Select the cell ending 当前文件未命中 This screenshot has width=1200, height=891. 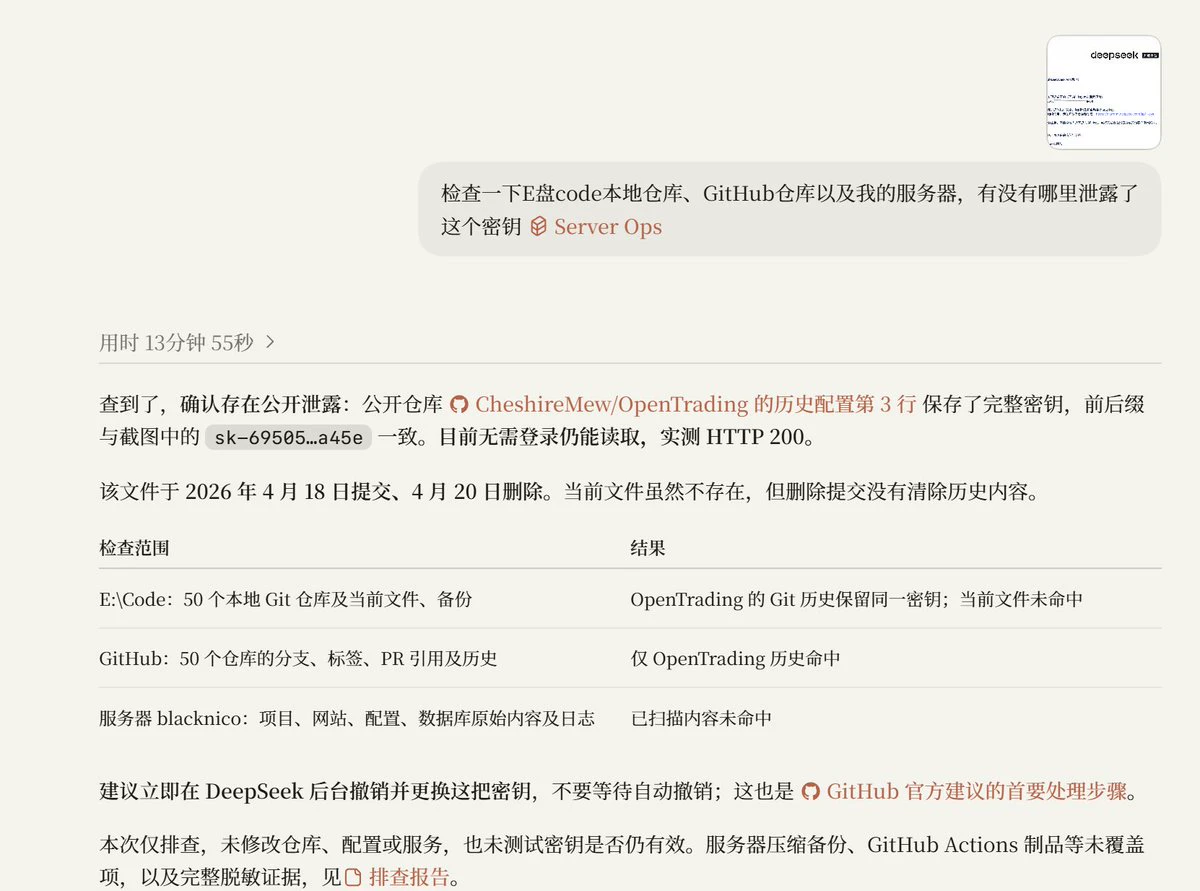(x=856, y=599)
